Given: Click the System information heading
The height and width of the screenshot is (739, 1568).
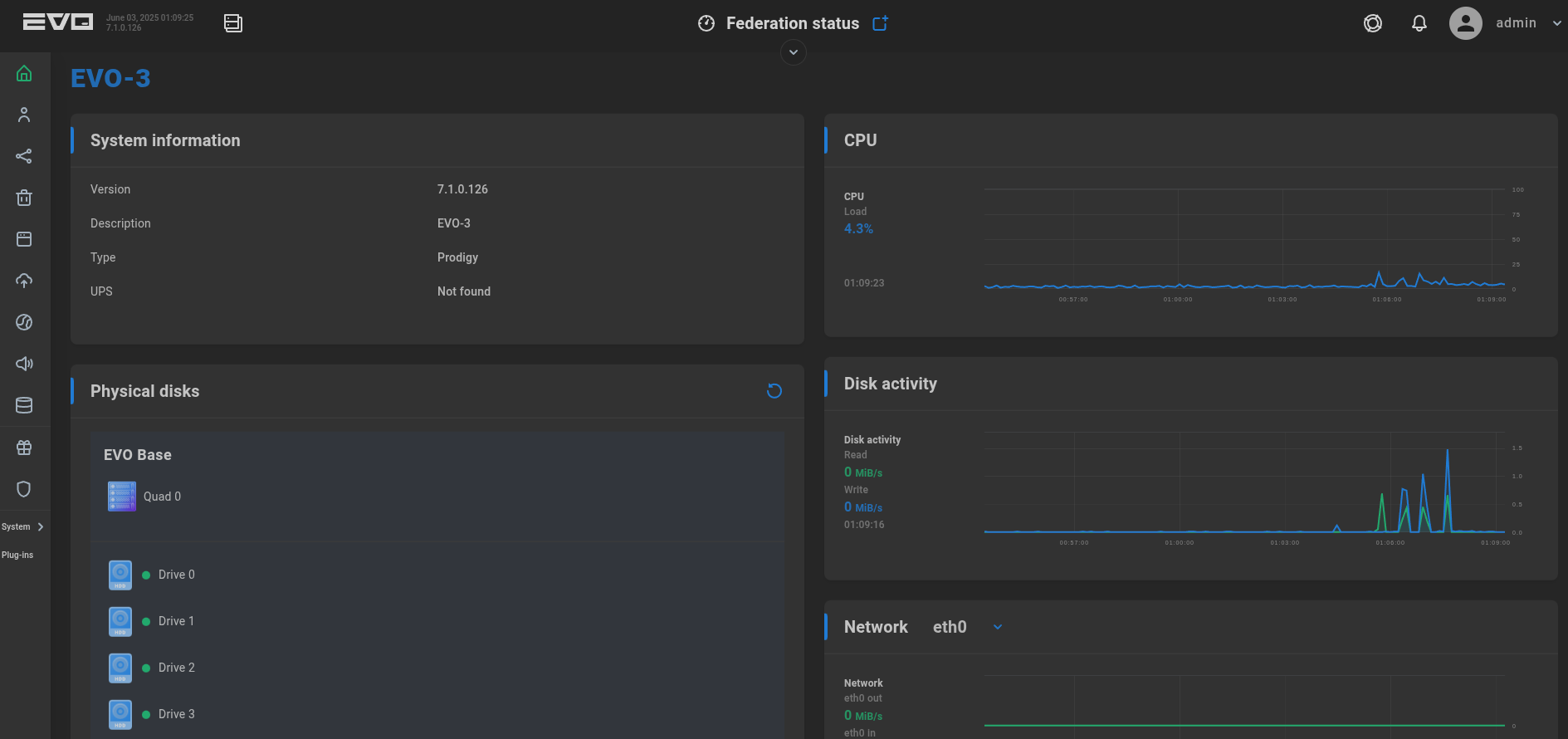Looking at the screenshot, I should (165, 140).
